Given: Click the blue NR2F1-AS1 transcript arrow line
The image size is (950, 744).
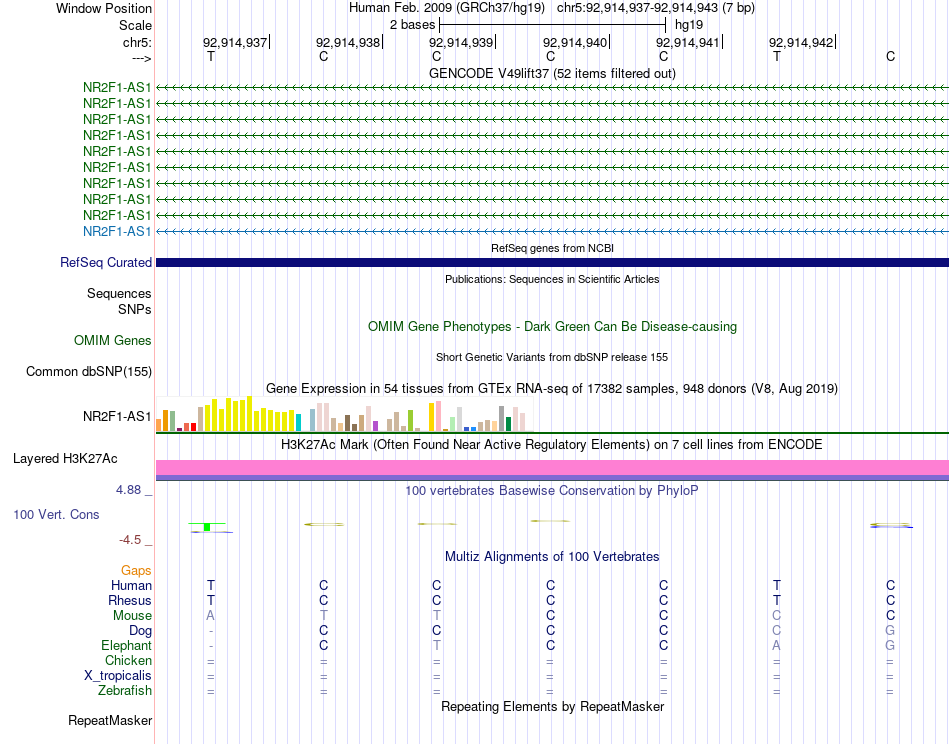Looking at the screenshot, I should [x=552, y=231].
